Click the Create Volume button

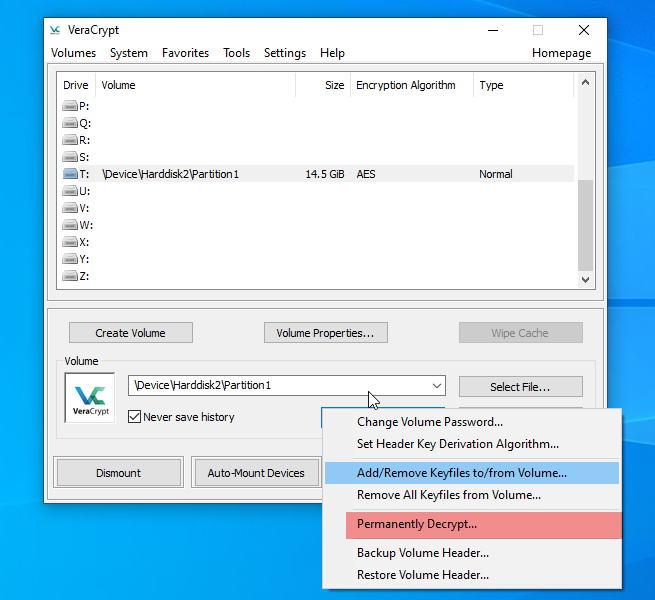[x=131, y=333]
